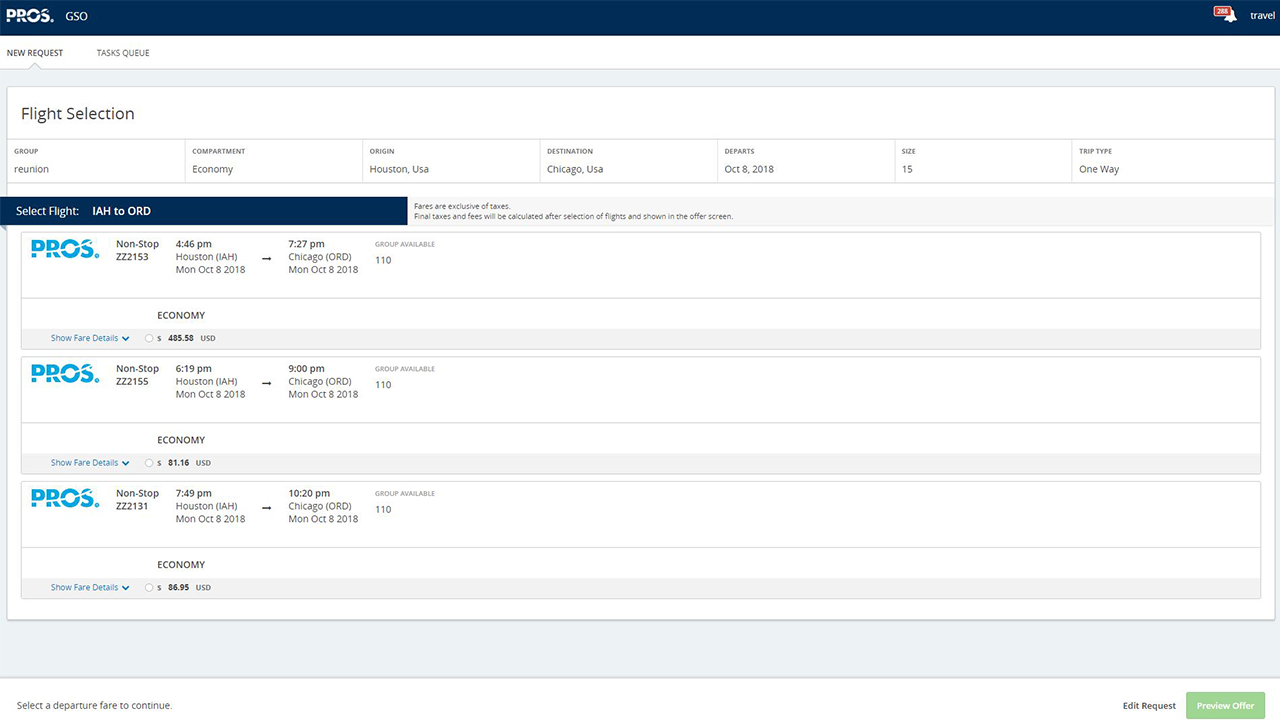Select the 86.95 USD fare radio button
1280x720 pixels.
pyautogui.click(x=149, y=588)
